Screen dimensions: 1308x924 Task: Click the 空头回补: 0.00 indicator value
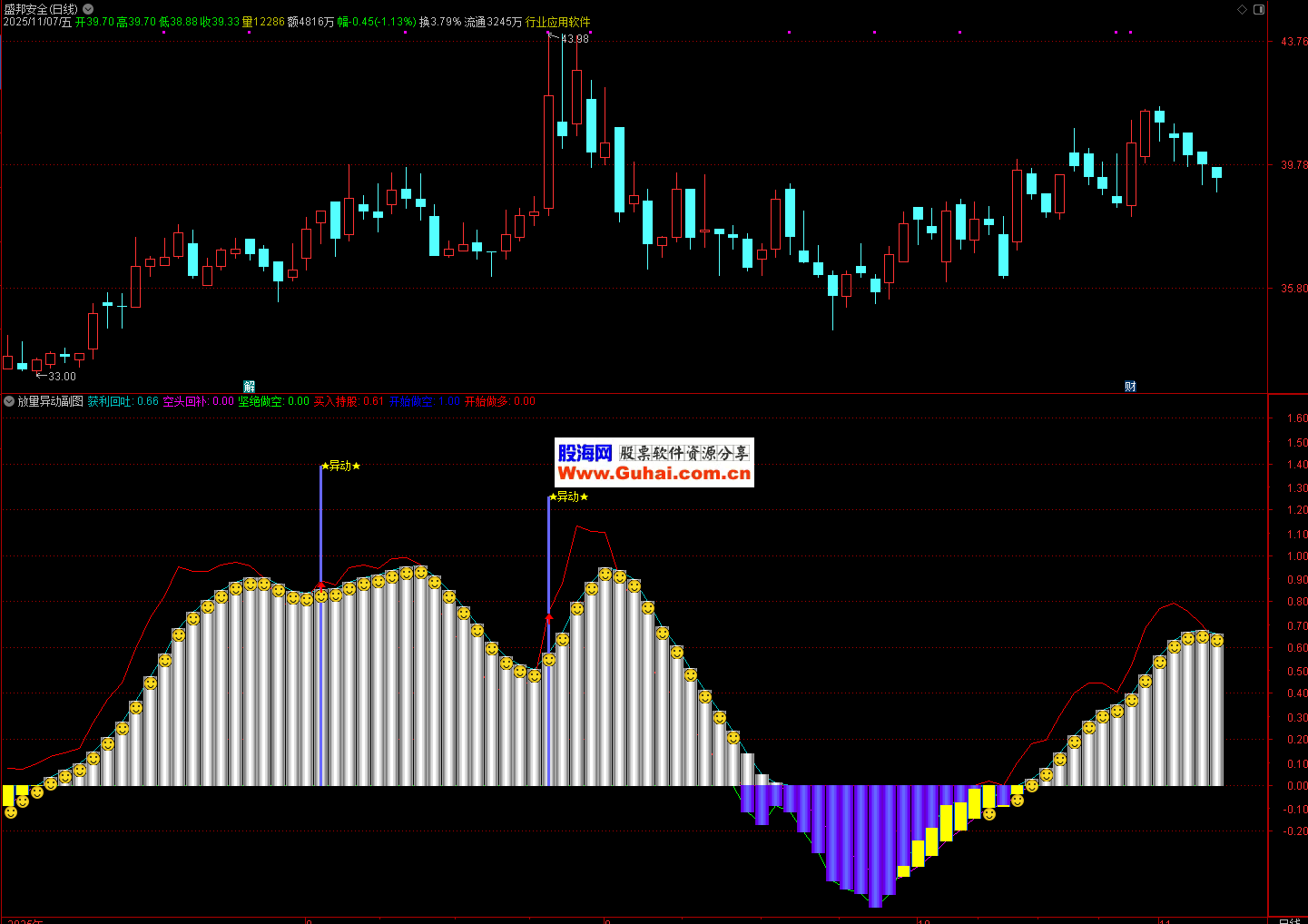(199, 401)
